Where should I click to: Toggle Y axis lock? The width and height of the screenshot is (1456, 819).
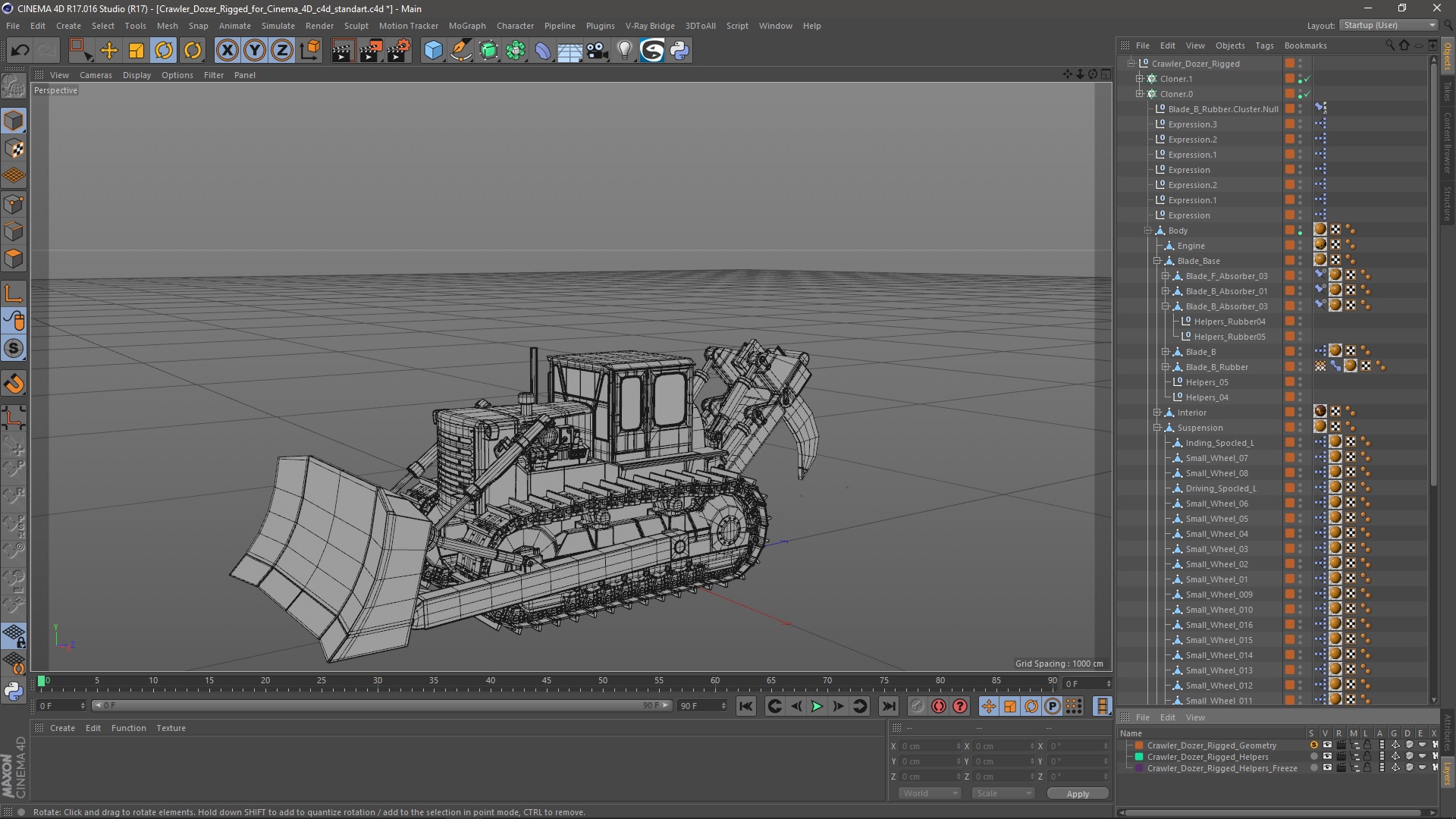coord(255,51)
